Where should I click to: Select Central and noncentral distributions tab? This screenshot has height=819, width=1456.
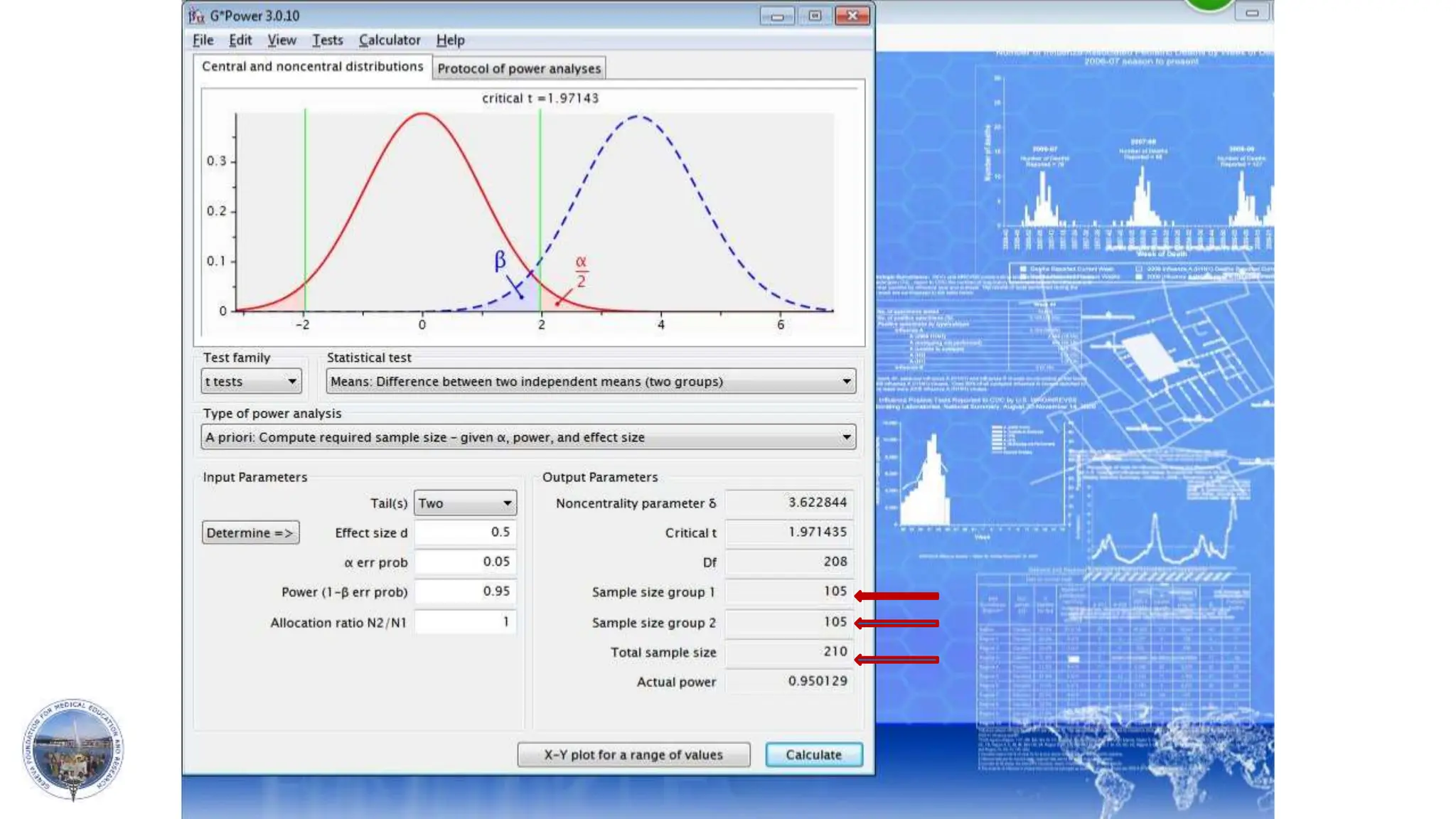(x=312, y=67)
